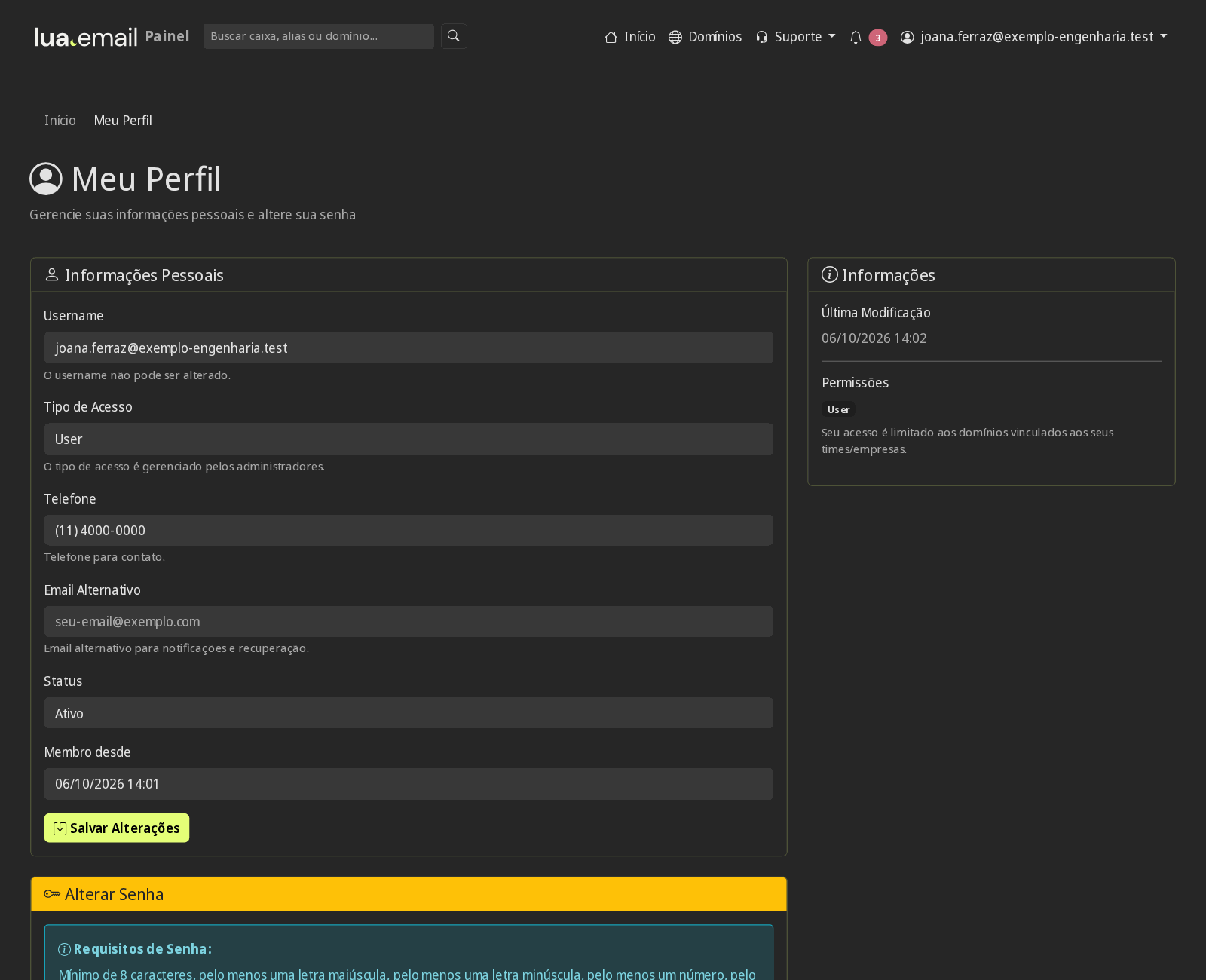The width and height of the screenshot is (1206, 980).
Task: Click the subtitle 'Gerencie suas informações pessoais e altere sua senha'
Action: click(192, 215)
